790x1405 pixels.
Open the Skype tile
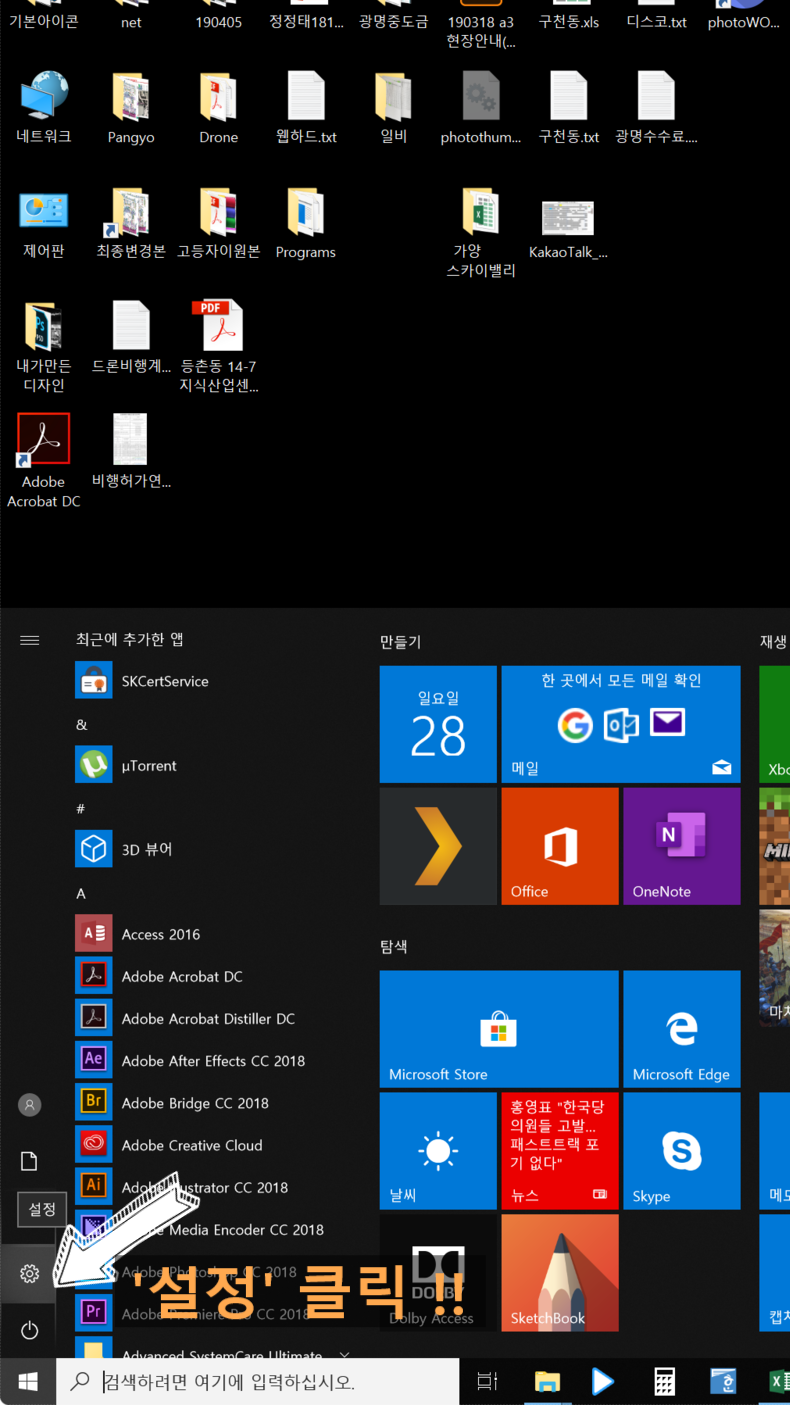tap(682, 1151)
